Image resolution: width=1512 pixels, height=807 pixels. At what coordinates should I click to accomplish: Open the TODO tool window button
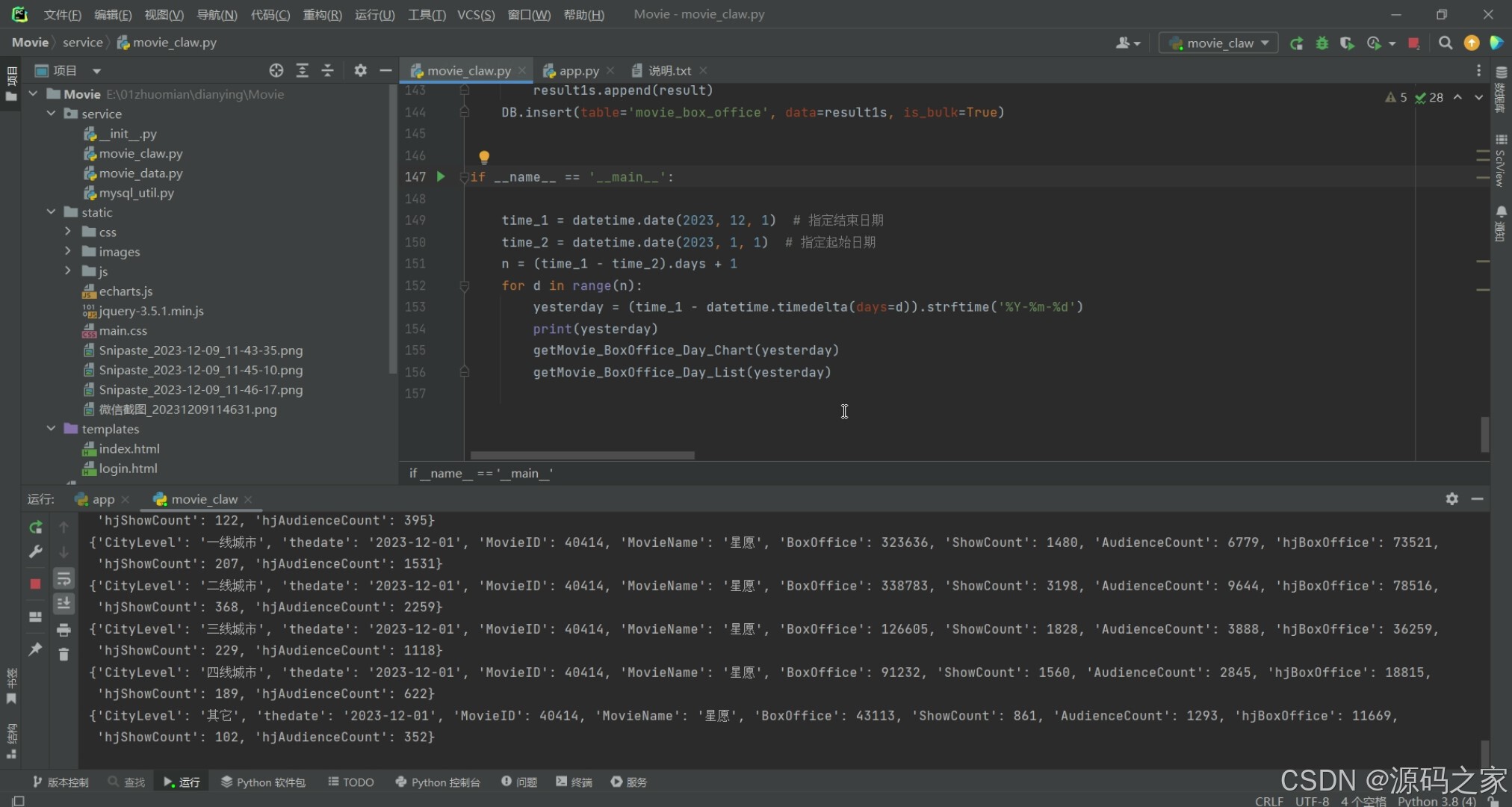pyautogui.click(x=350, y=782)
